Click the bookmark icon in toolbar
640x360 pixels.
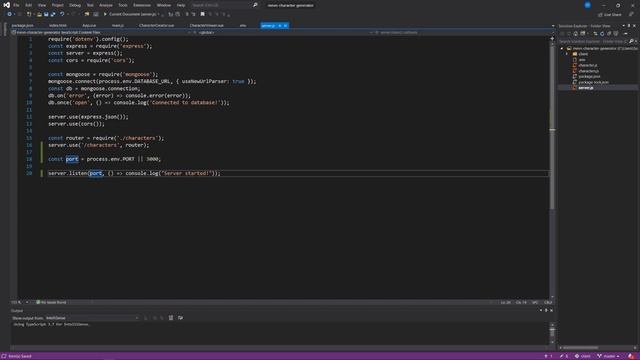pyautogui.click(x=202, y=14)
